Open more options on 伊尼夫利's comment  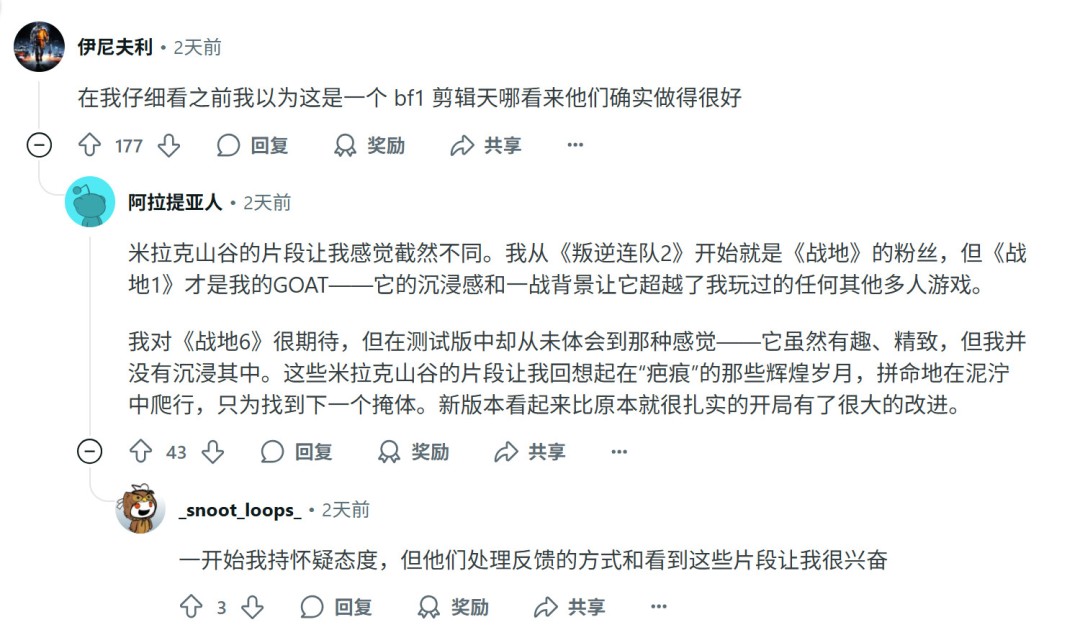click(x=575, y=146)
